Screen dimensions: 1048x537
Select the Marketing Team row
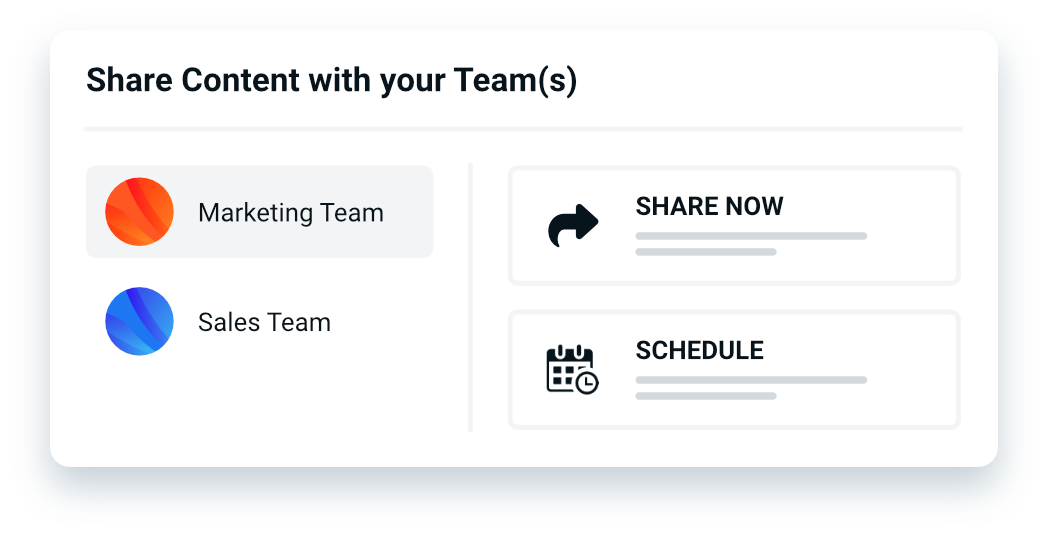(259, 211)
